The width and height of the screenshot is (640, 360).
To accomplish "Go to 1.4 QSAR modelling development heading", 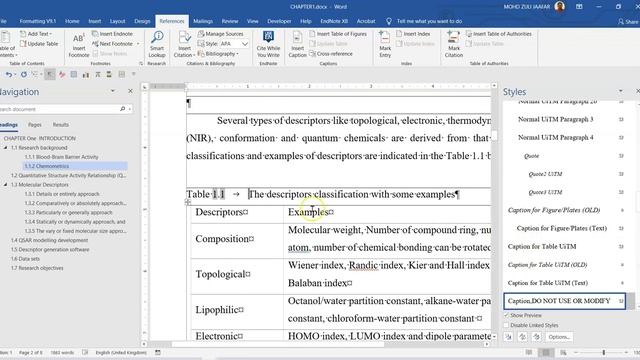I will (x=49, y=240).
